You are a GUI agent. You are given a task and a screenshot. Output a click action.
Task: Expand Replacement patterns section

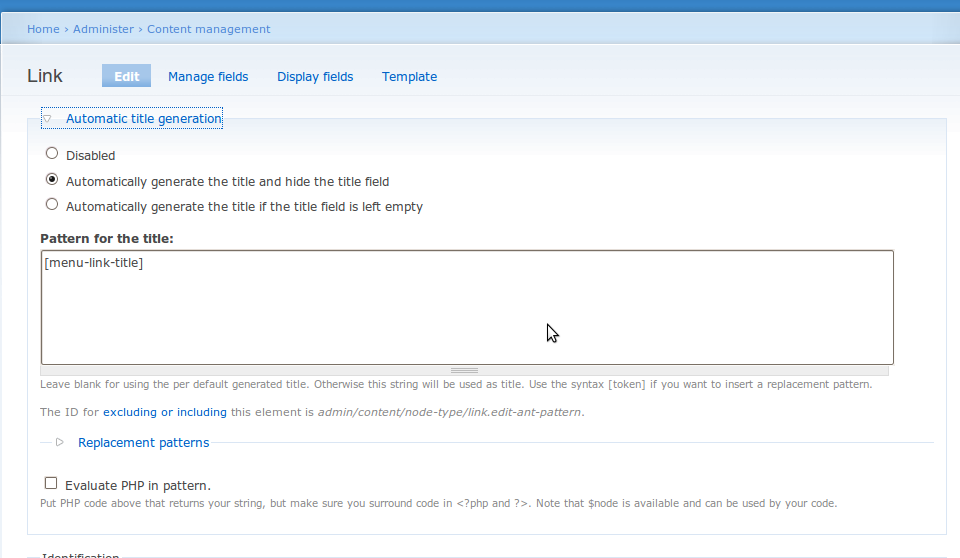coord(143,443)
